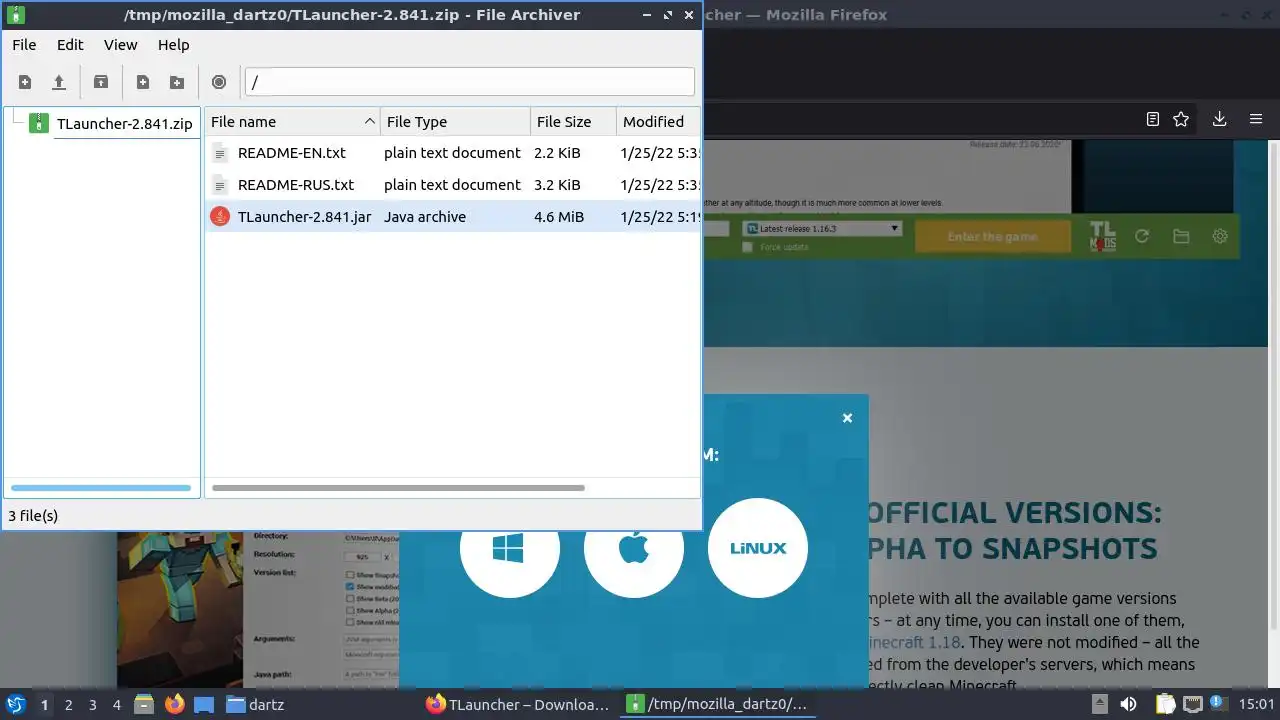The height and width of the screenshot is (720, 1280).
Task: Click the text file icon of README-EN.txt
Action: (x=220, y=153)
